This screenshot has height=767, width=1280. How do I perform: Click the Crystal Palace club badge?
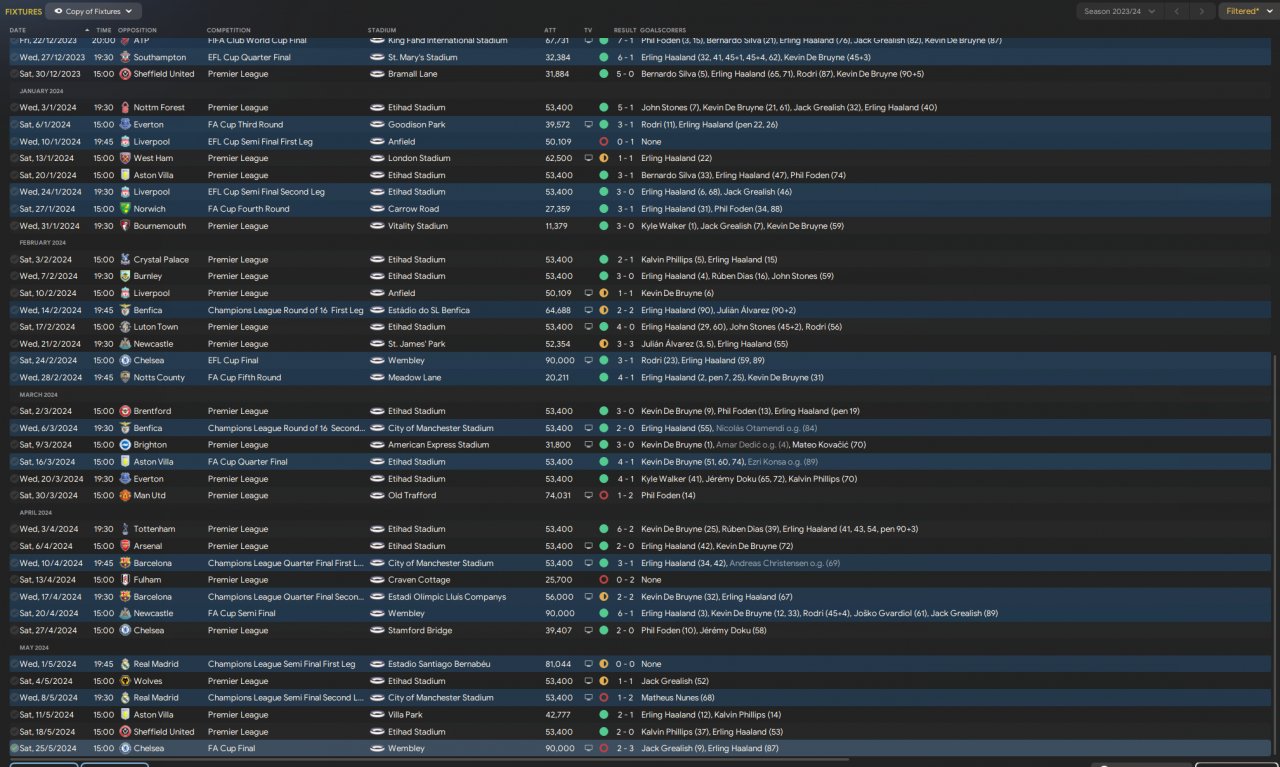(125, 260)
